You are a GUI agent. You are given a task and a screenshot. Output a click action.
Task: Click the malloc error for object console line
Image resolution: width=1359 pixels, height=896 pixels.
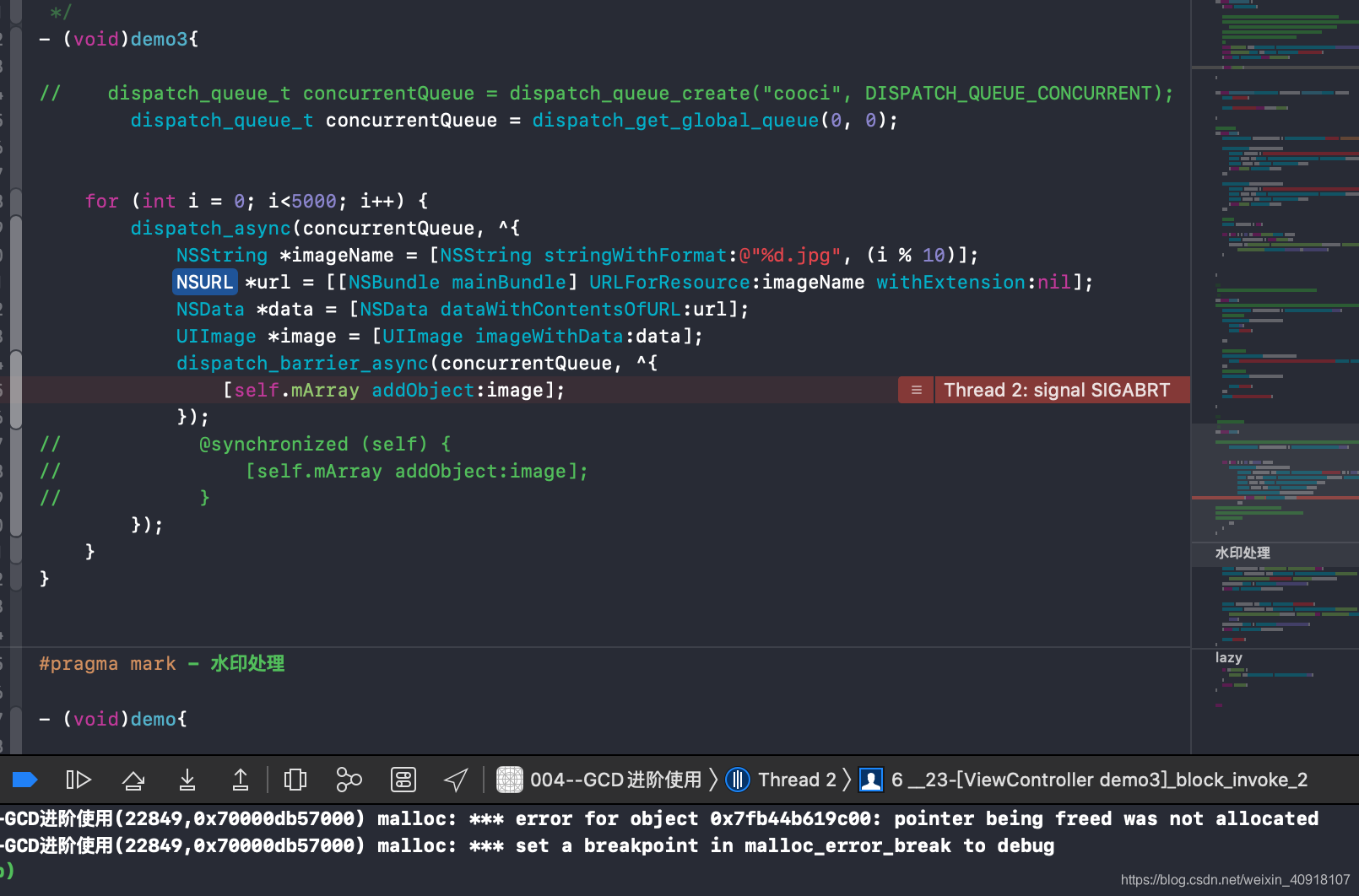tap(659, 818)
